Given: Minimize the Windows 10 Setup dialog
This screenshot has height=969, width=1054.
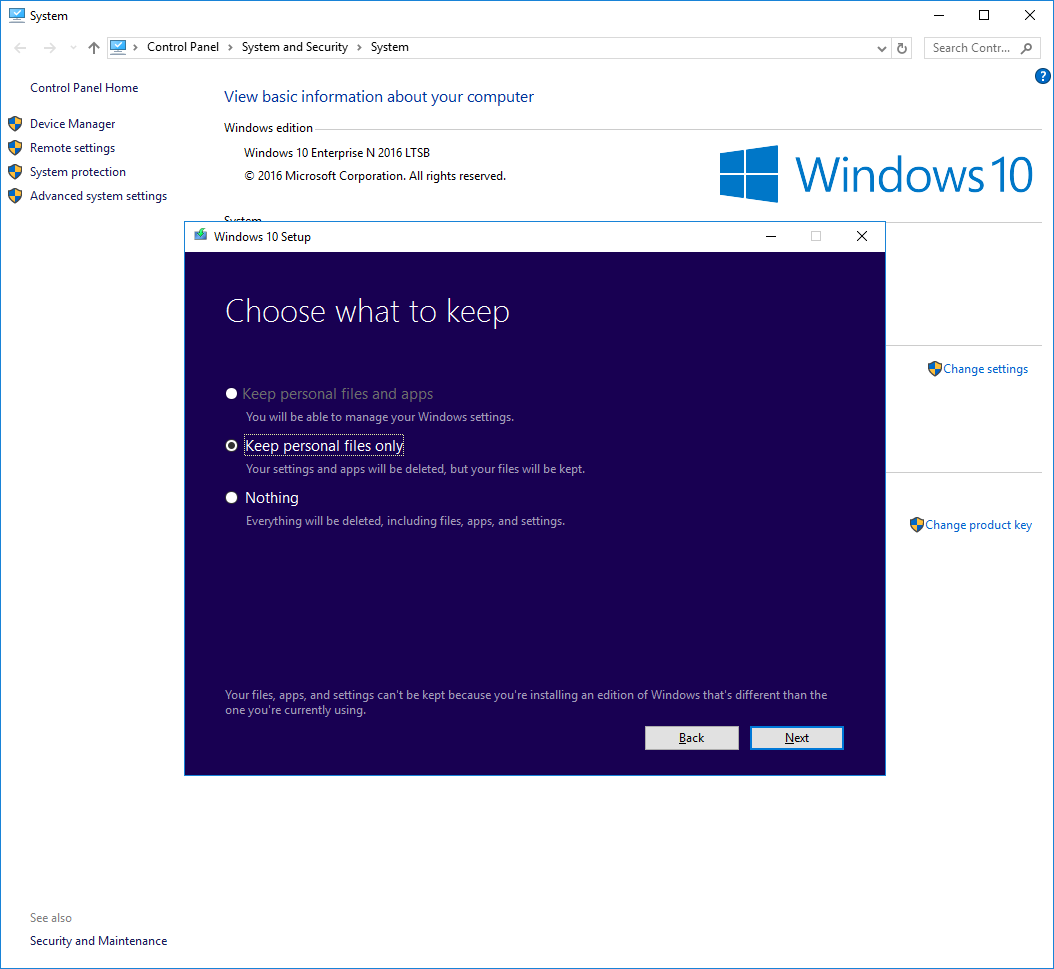Looking at the screenshot, I should (771, 236).
